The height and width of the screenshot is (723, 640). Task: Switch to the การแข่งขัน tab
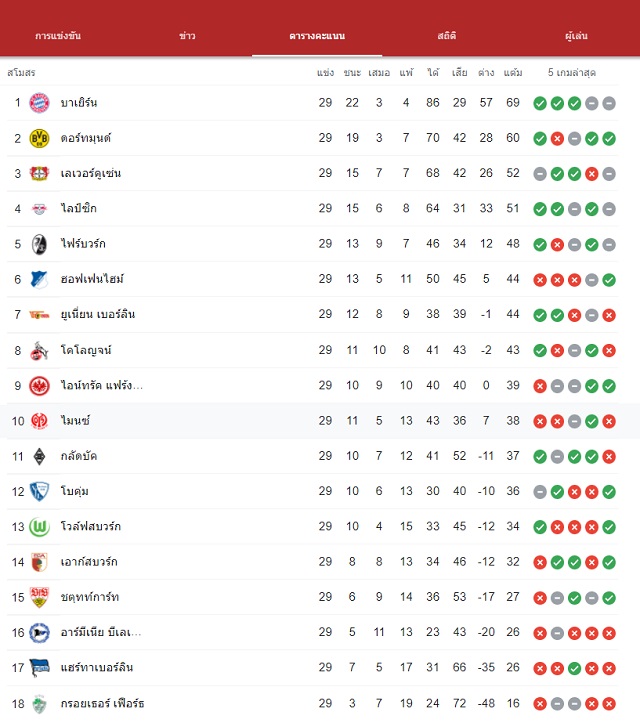[x=58, y=36]
